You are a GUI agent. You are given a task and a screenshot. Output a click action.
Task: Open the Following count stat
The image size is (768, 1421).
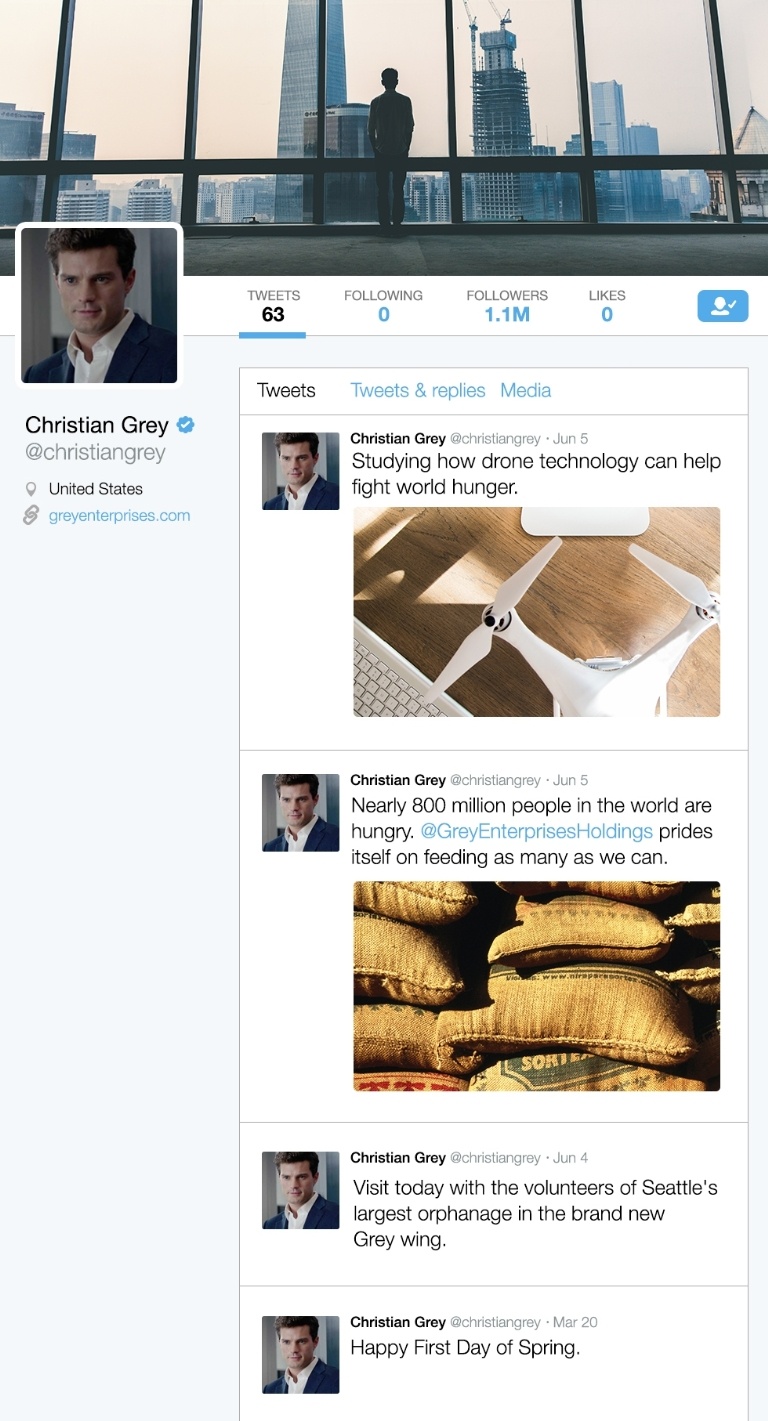click(383, 307)
